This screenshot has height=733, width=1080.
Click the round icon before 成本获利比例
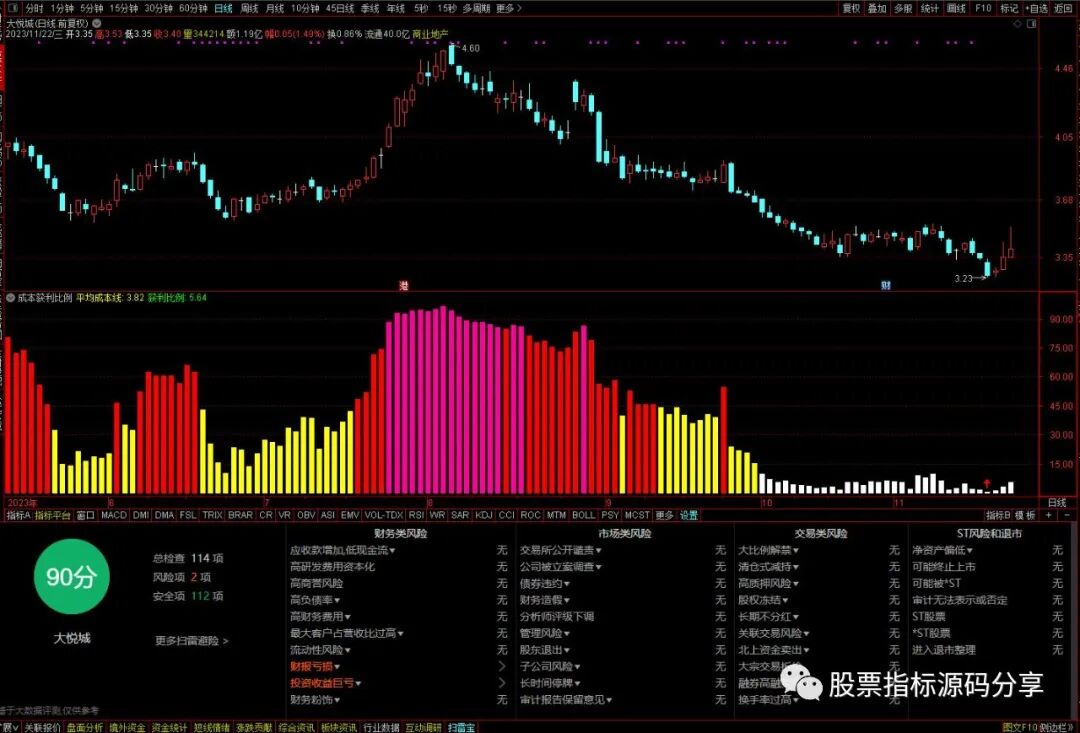pyautogui.click(x=10, y=298)
